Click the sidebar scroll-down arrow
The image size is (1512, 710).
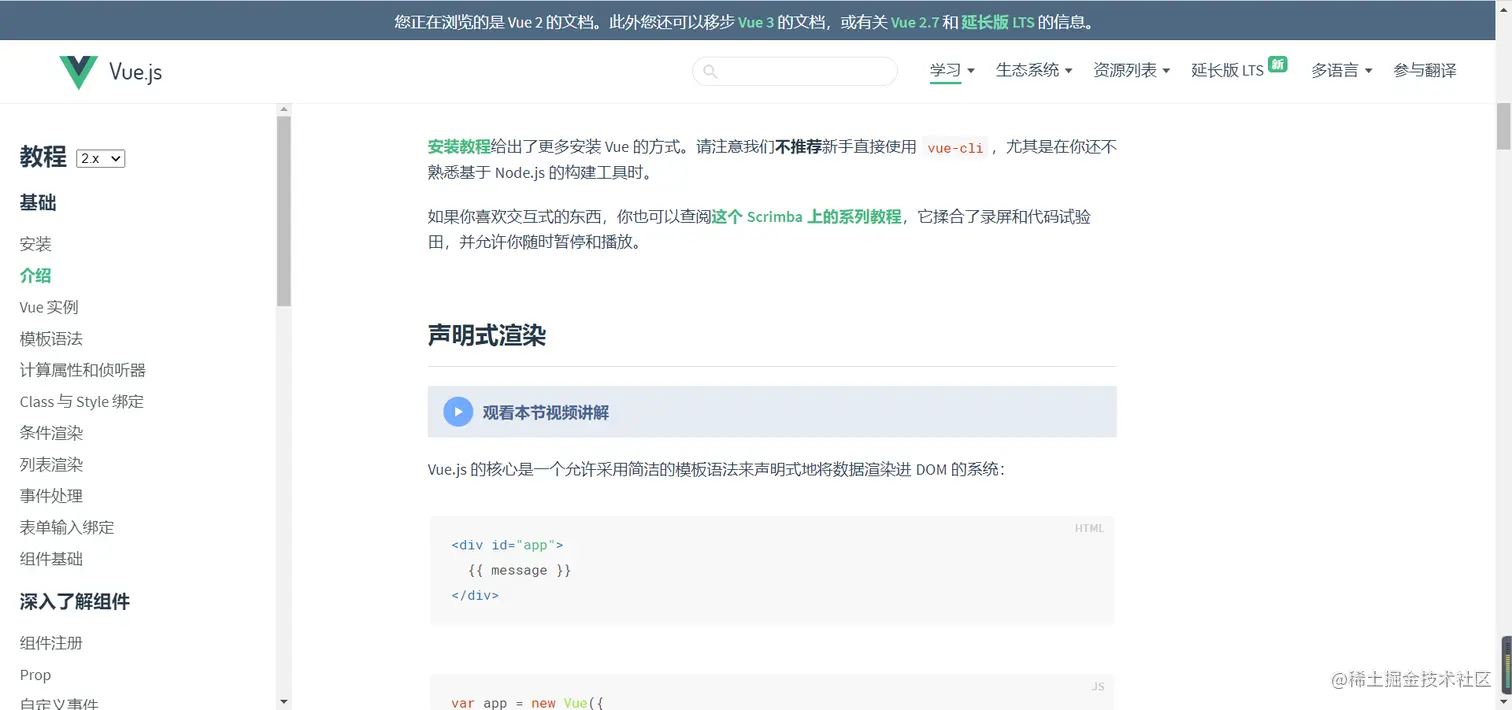(x=284, y=702)
